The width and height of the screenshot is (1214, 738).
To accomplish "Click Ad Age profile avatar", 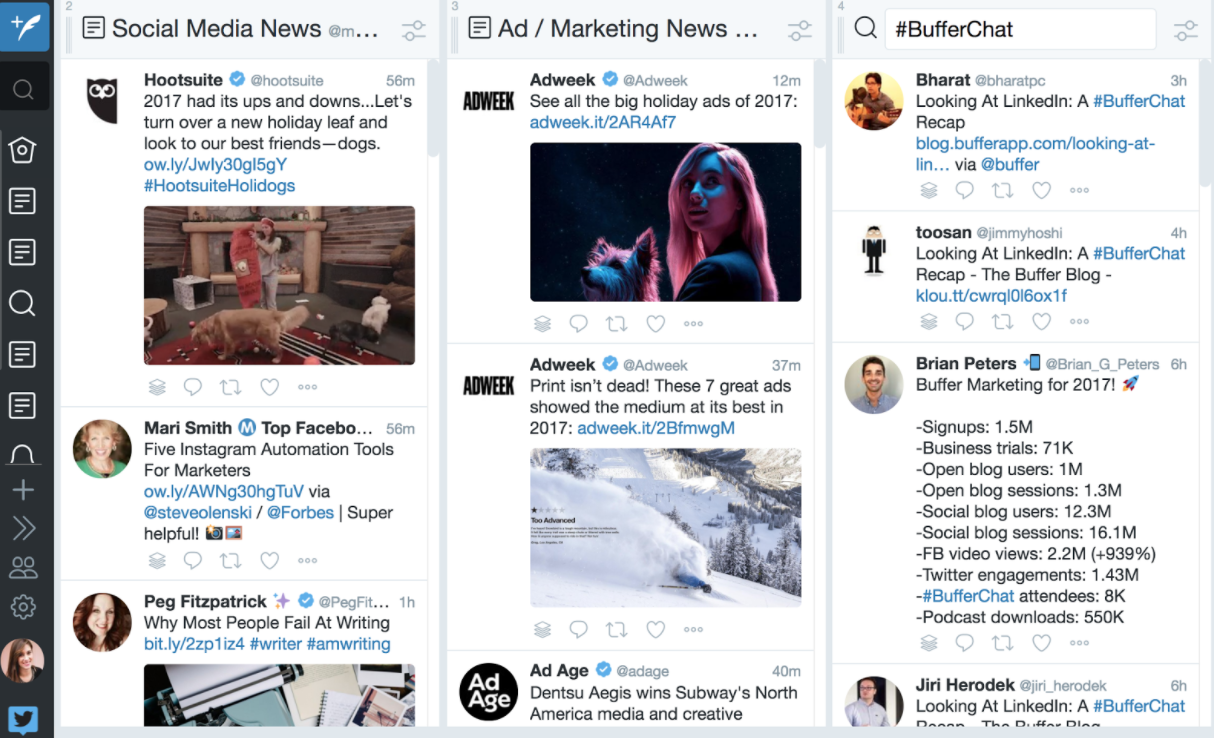I will coord(488,692).
